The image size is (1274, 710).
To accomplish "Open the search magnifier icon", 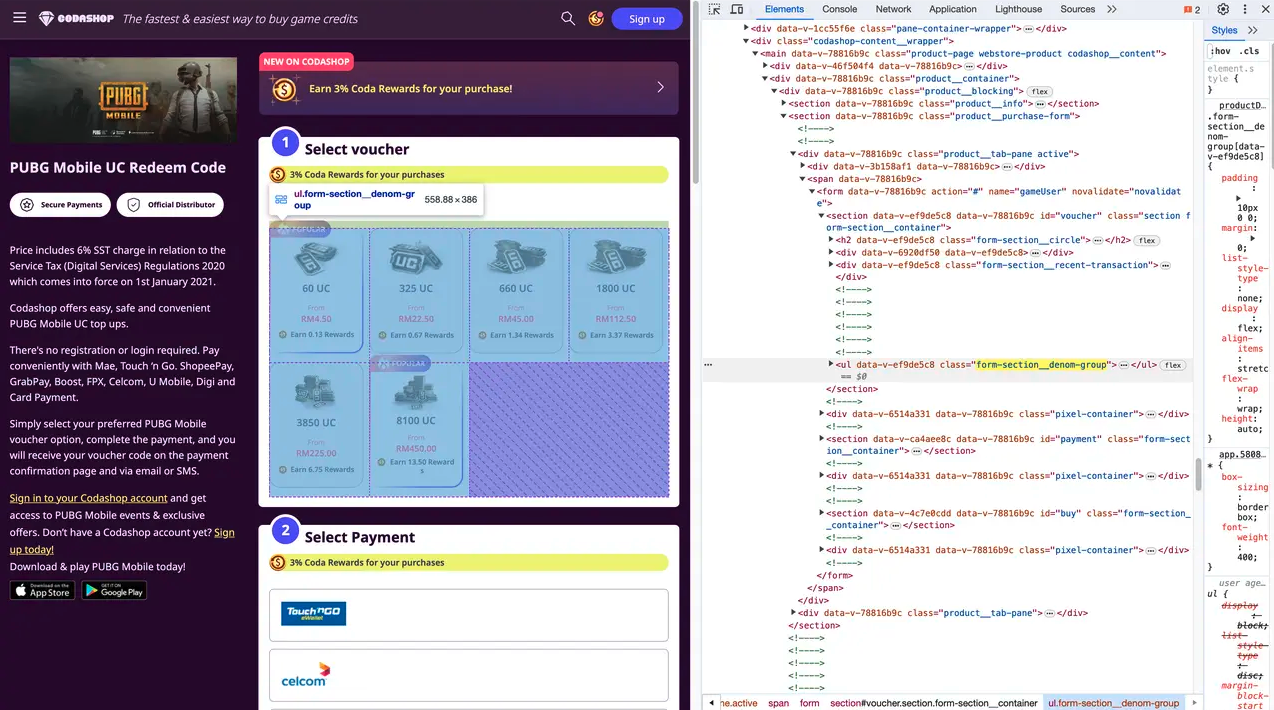I will click(x=568, y=18).
